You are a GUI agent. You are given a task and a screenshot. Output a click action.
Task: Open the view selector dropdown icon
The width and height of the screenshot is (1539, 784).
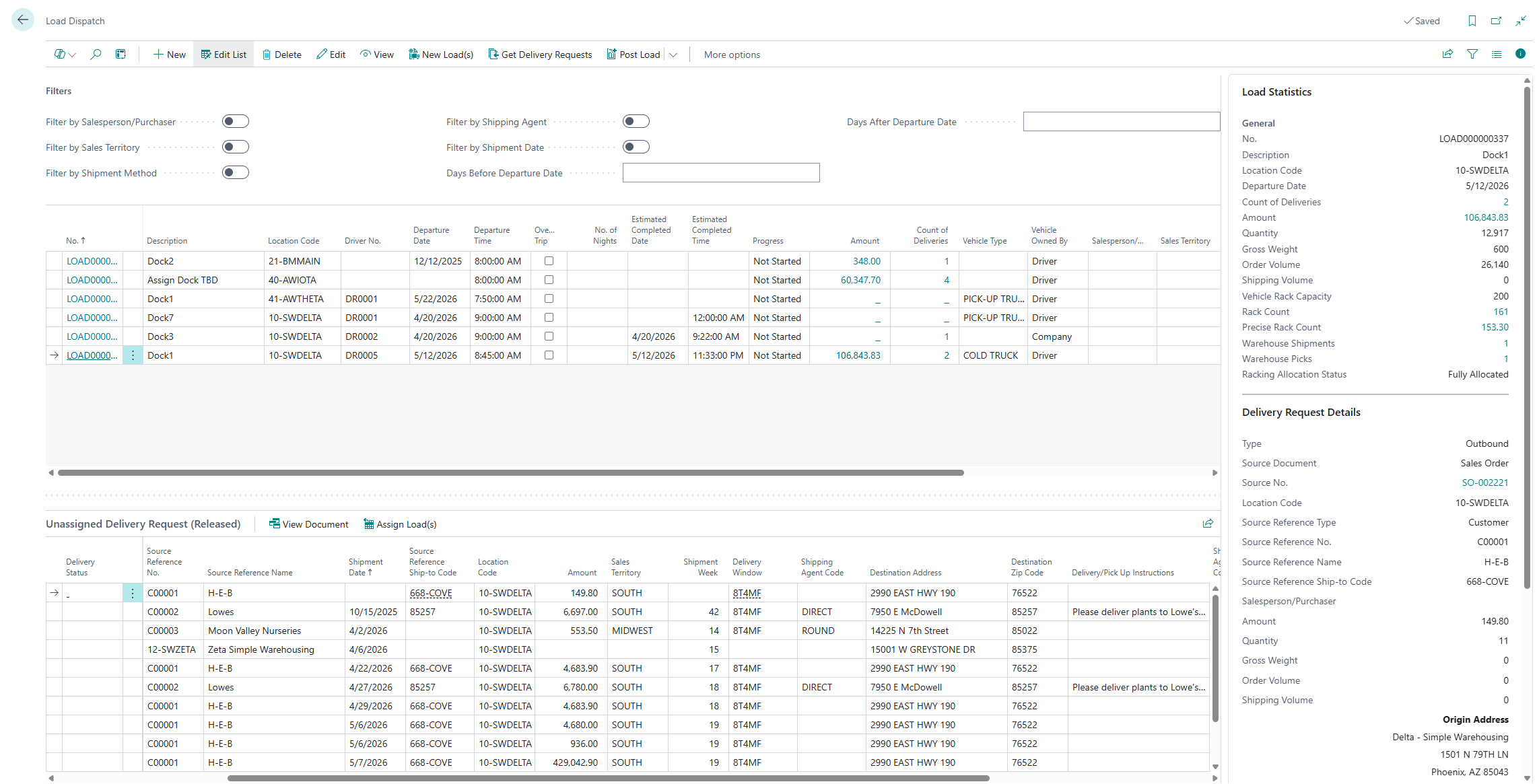click(x=65, y=55)
